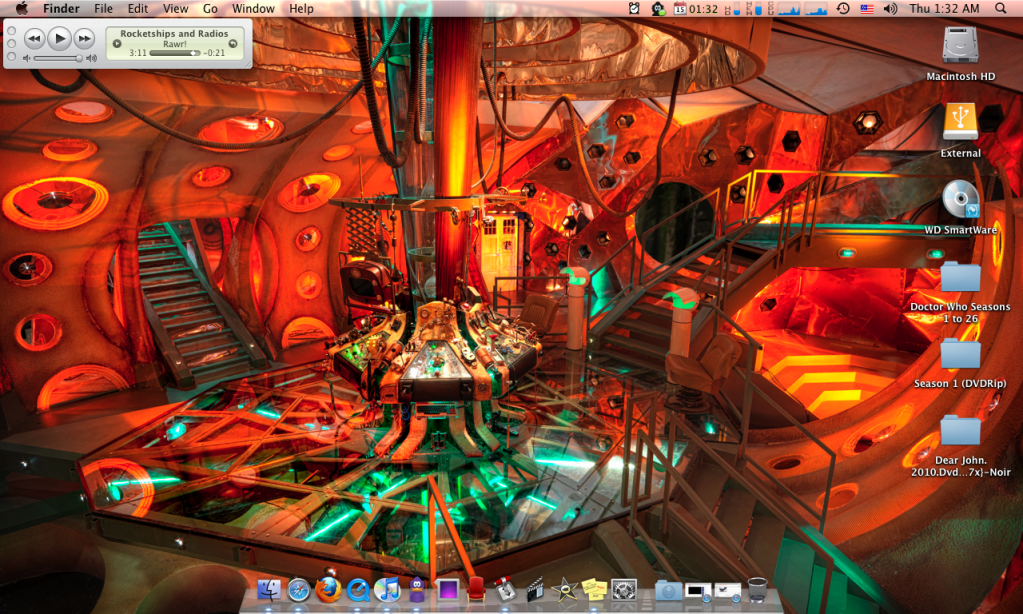Open Finder from the Dock
The height and width of the screenshot is (614, 1023).
268,590
